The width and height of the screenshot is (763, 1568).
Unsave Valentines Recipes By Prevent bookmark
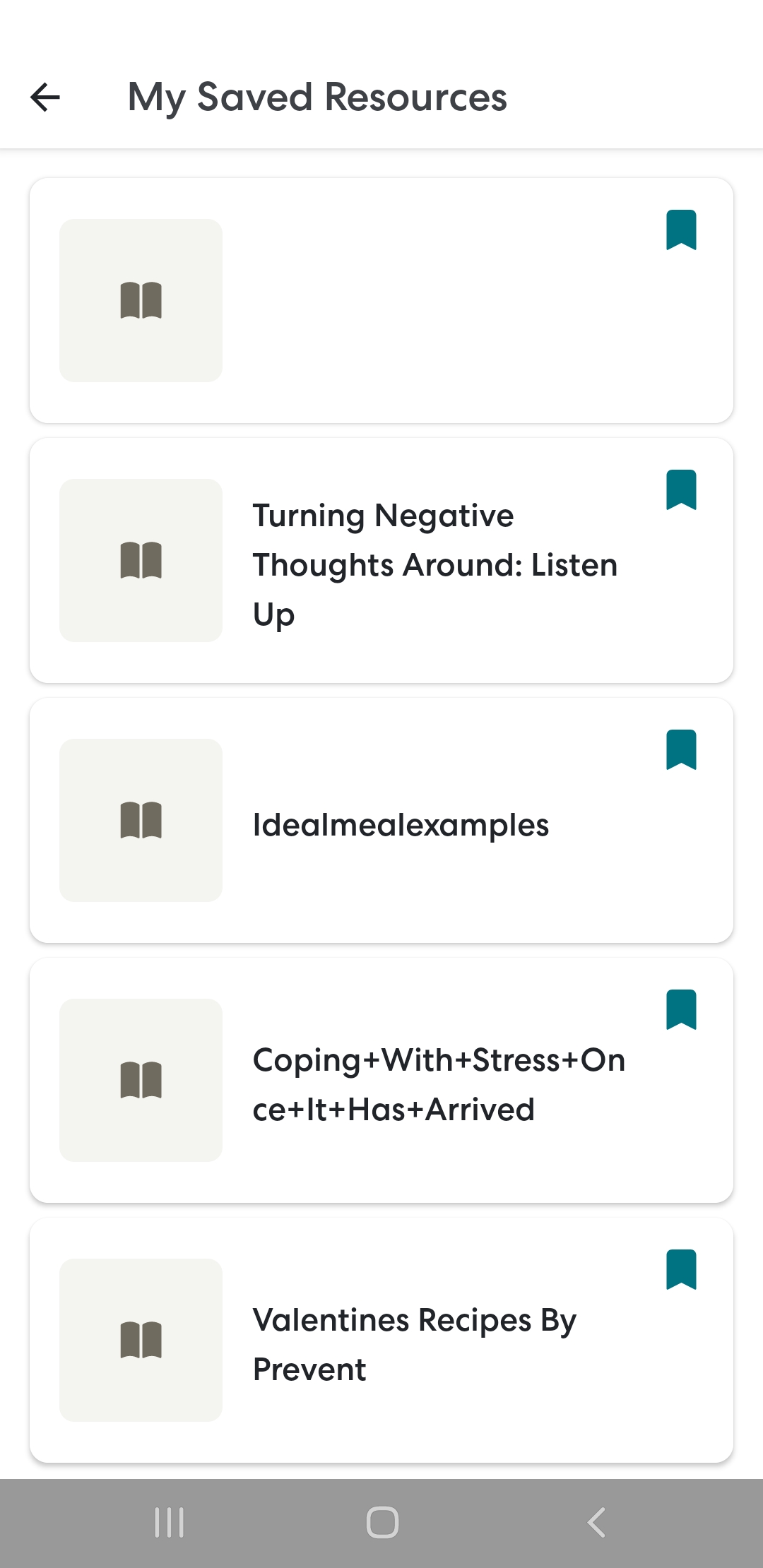[x=681, y=1270]
